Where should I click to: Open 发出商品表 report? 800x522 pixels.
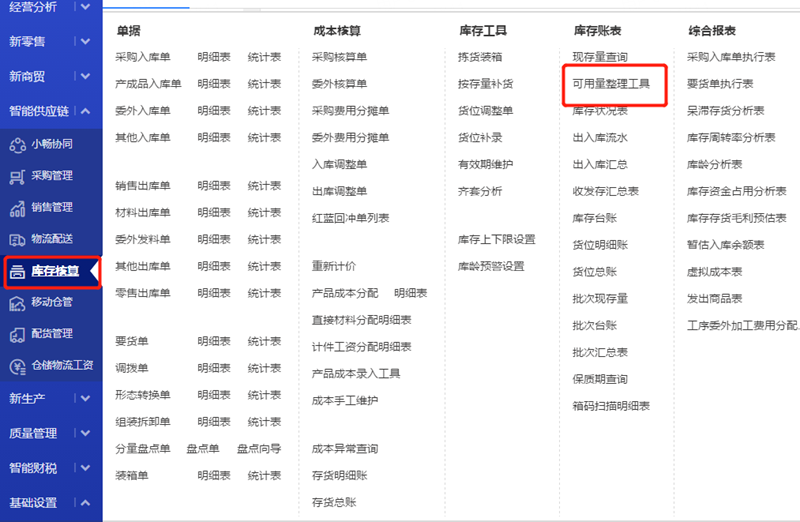coord(714,299)
